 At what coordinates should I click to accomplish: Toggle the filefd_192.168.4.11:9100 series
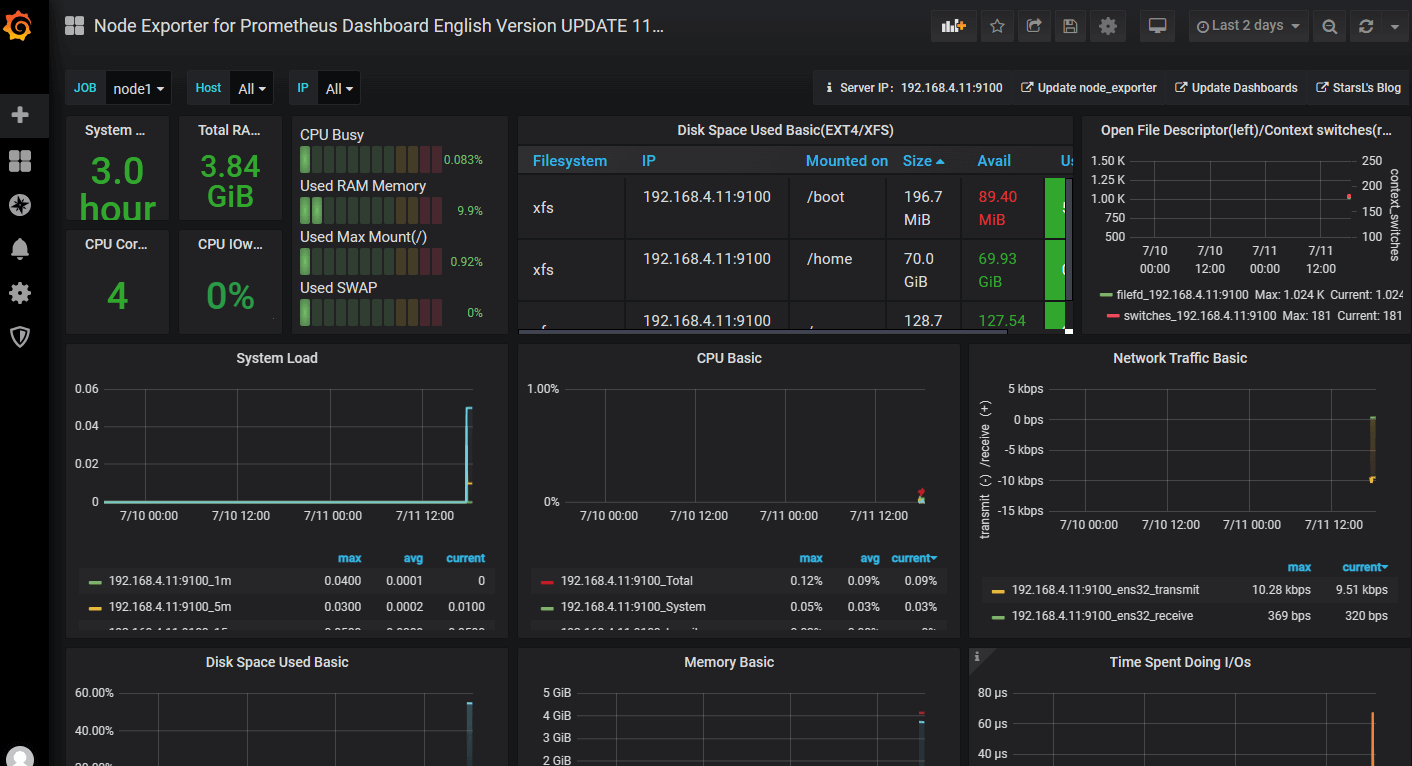pos(1182,295)
